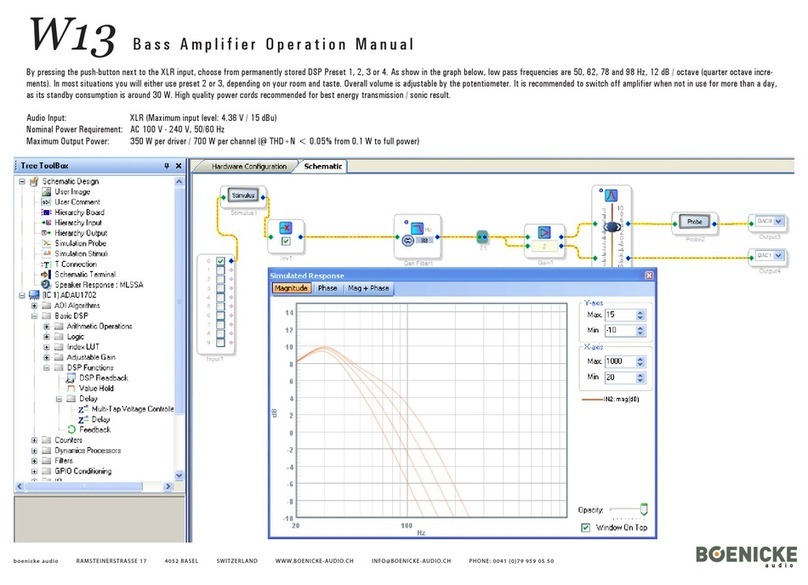808x585 pixels.
Task: Choose the Schematic Terminal icon
Action: (x=46, y=274)
